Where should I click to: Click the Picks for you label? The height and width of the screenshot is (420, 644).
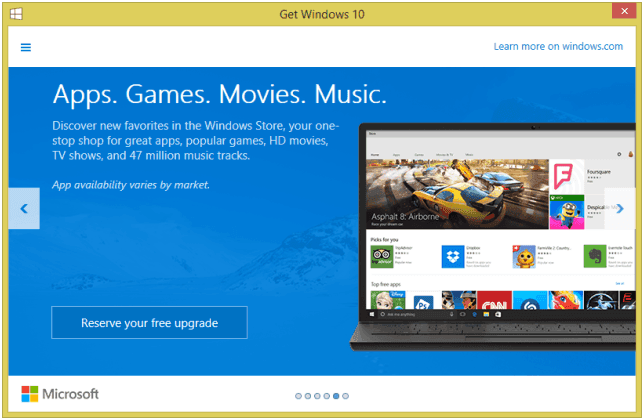(x=384, y=239)
